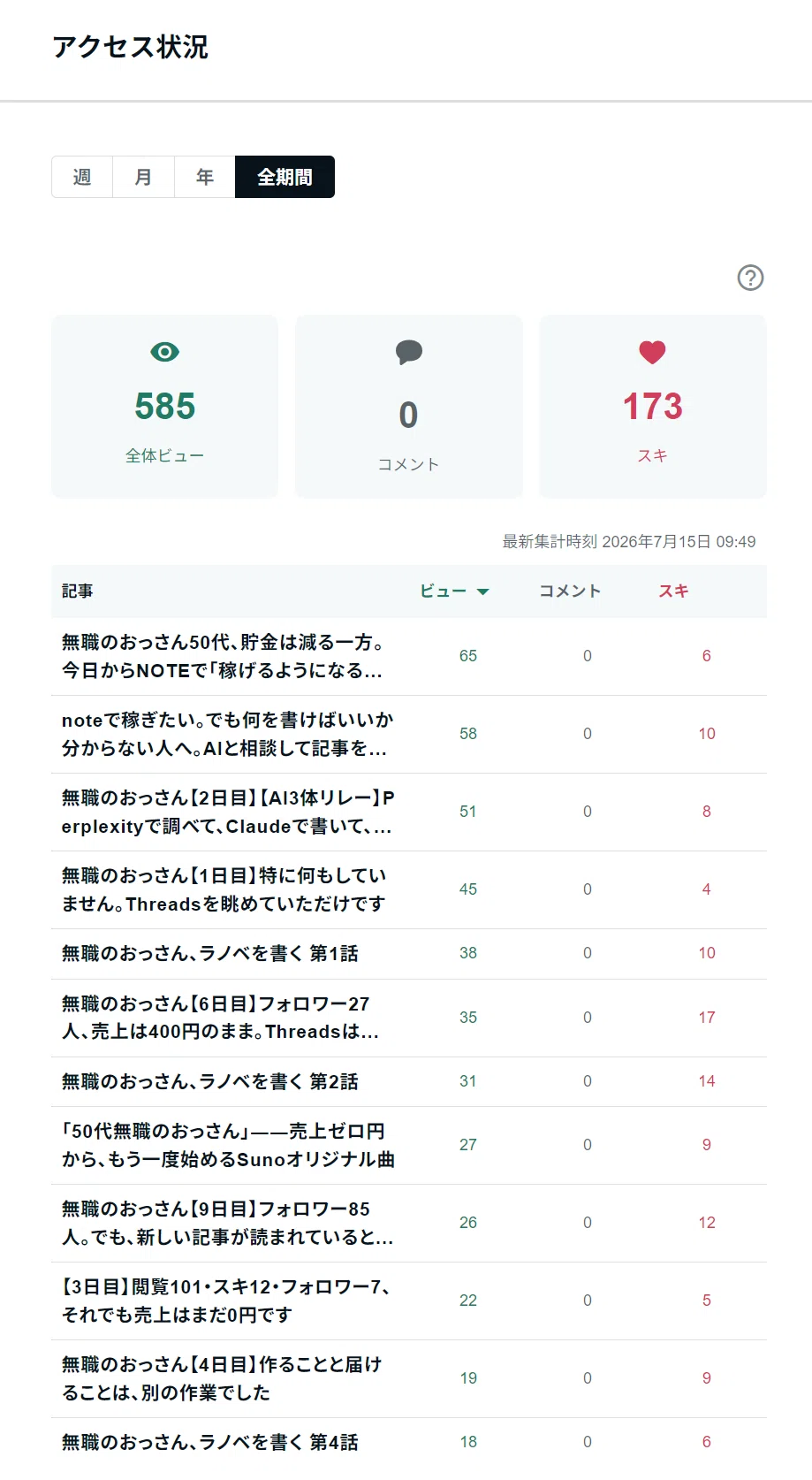Click the 173 スキ summary card
The width and height of the screenshot is (812, 1480).
tap(653, 407)
